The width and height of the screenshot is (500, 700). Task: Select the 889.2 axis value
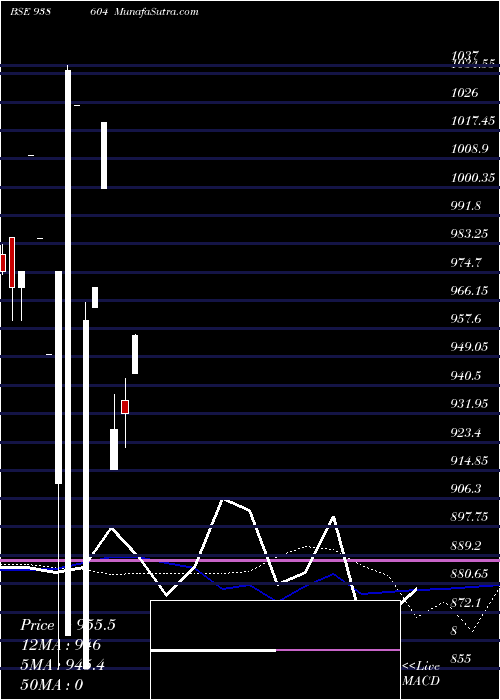coord(466,546)
